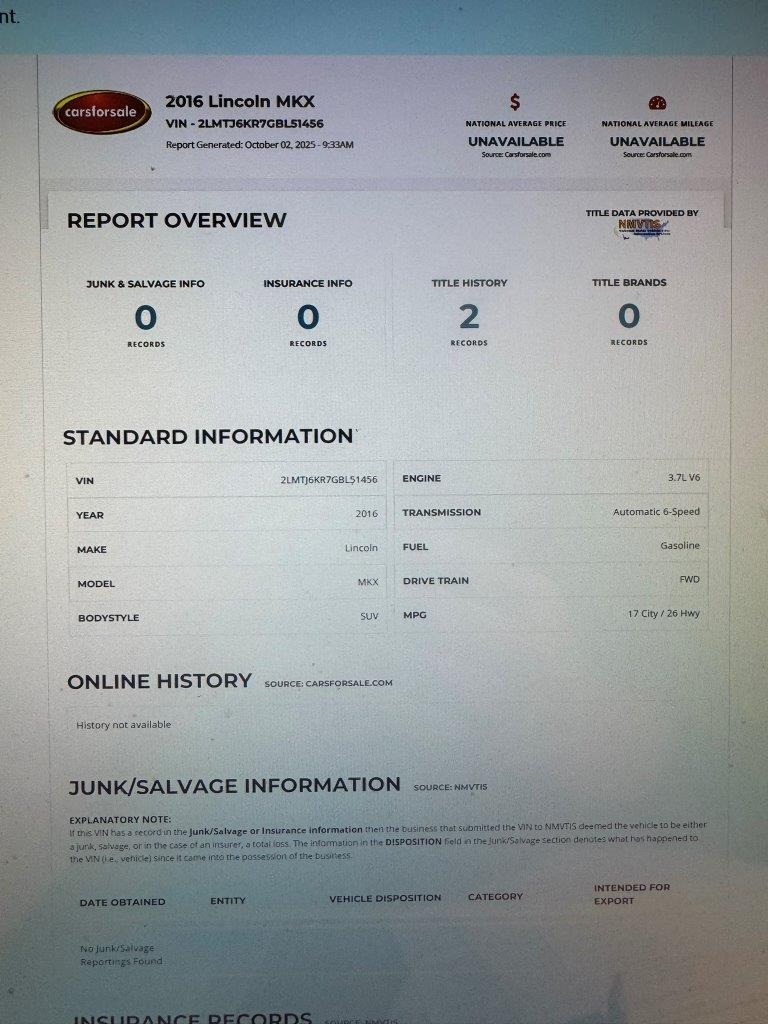Click the Date Obtained column header
Viewport: 768px width, 1024px height.
tap(122, 902)
